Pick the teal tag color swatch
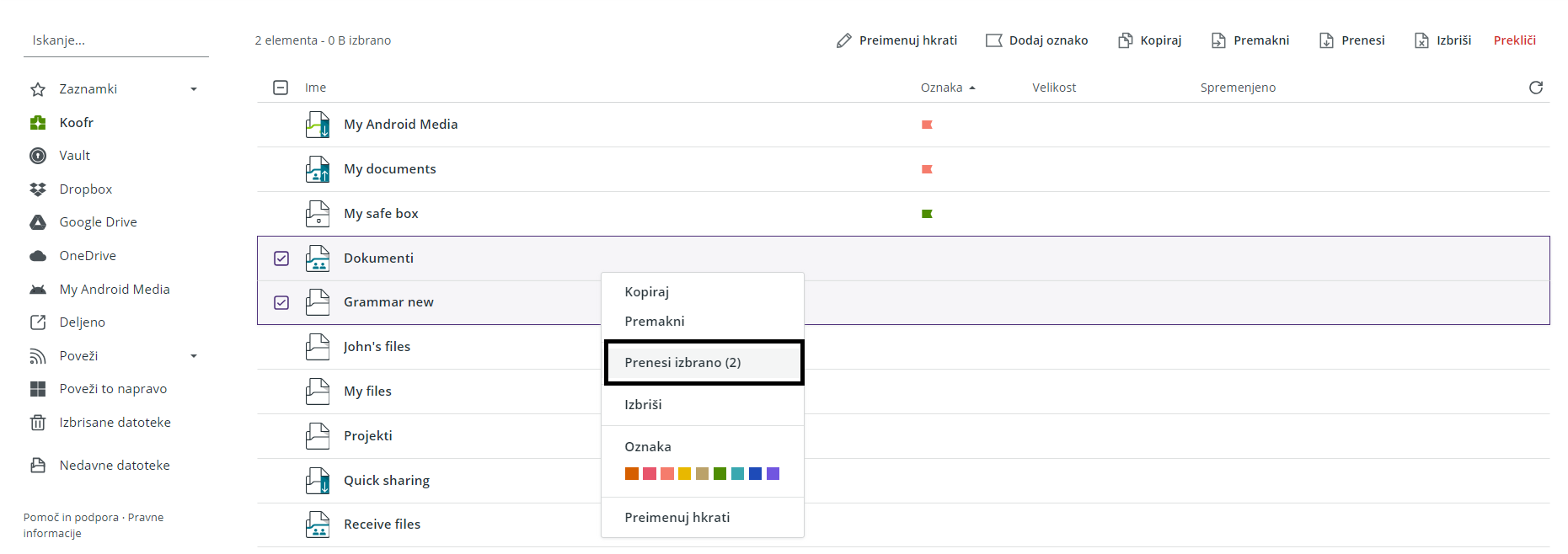This screenshot has width=1568, height=554. 737,474
